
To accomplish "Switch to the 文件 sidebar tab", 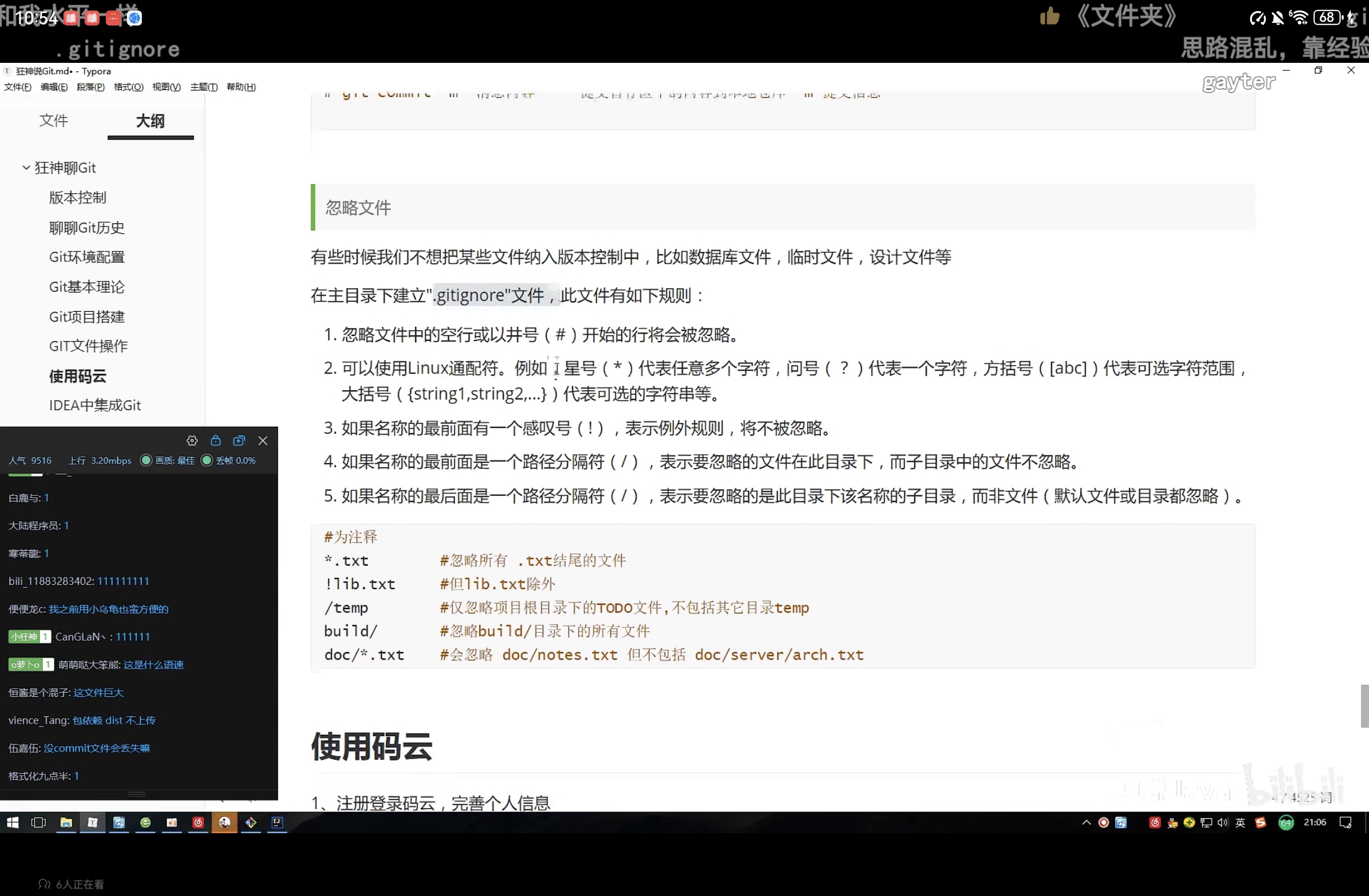I will click(x=54, y=121).
